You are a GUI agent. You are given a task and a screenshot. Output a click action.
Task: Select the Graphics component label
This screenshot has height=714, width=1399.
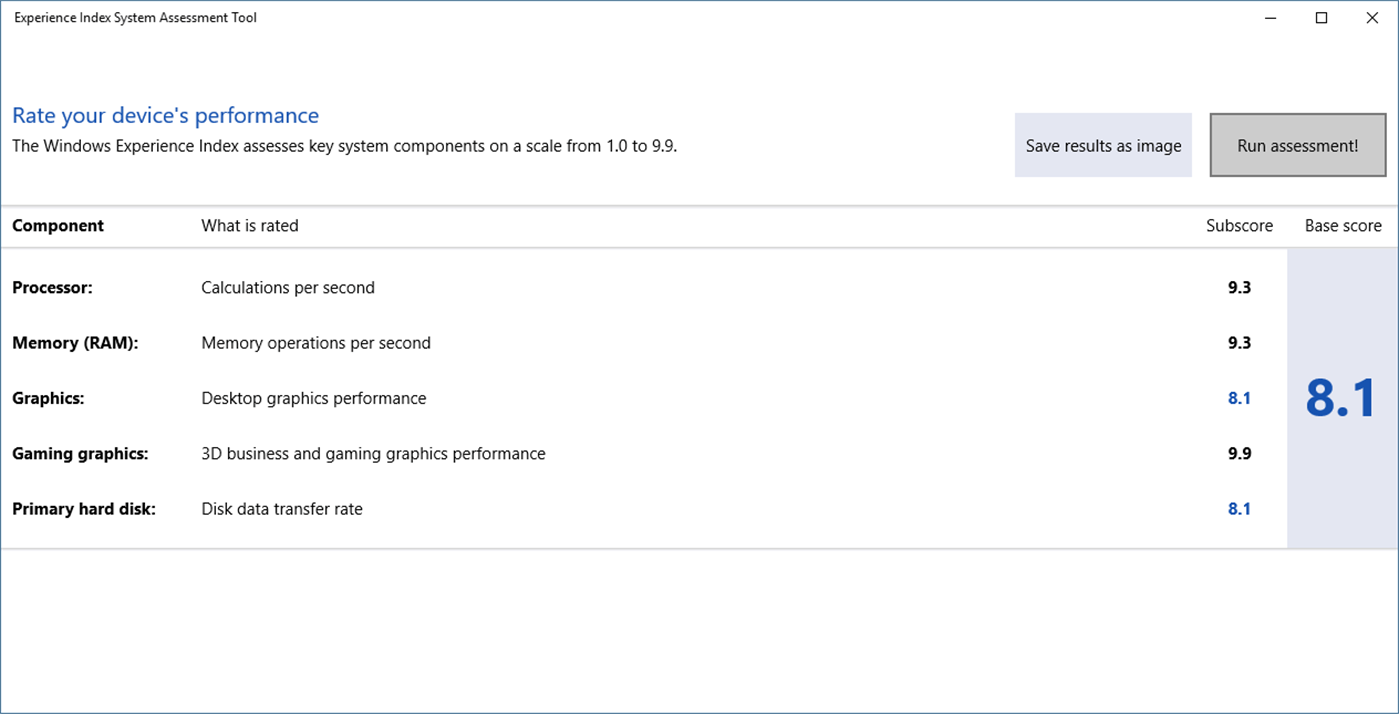pyautogui.click(x=48, y=398)
